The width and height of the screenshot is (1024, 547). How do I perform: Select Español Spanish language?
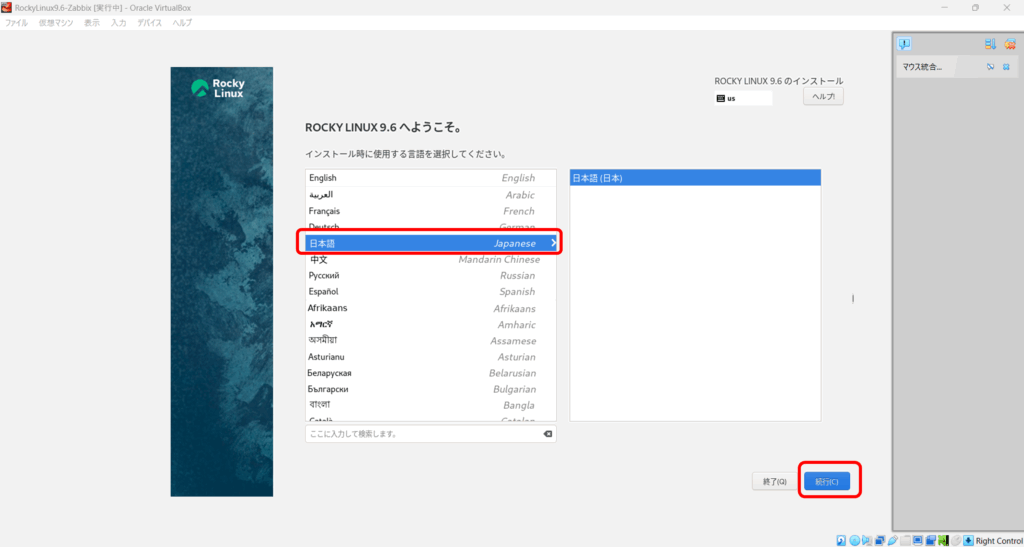[430, 291]
